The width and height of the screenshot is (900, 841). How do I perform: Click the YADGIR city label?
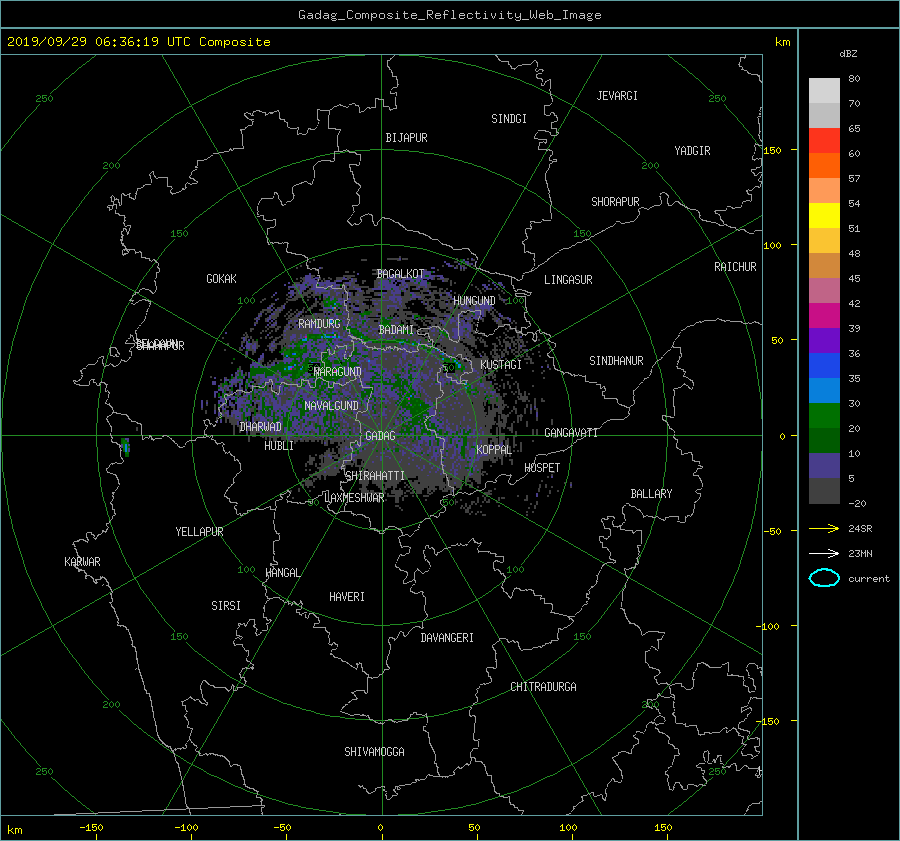692,150
